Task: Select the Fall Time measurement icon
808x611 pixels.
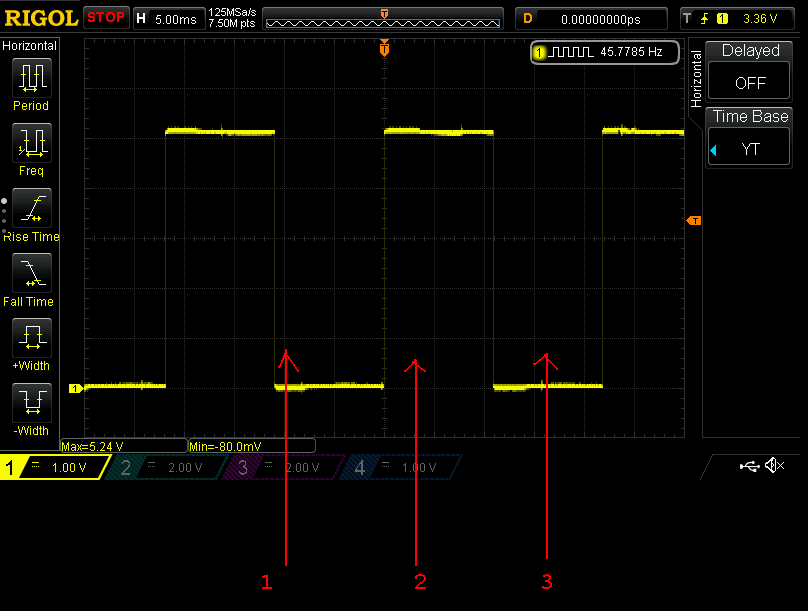Action: (x=31, y=273)
